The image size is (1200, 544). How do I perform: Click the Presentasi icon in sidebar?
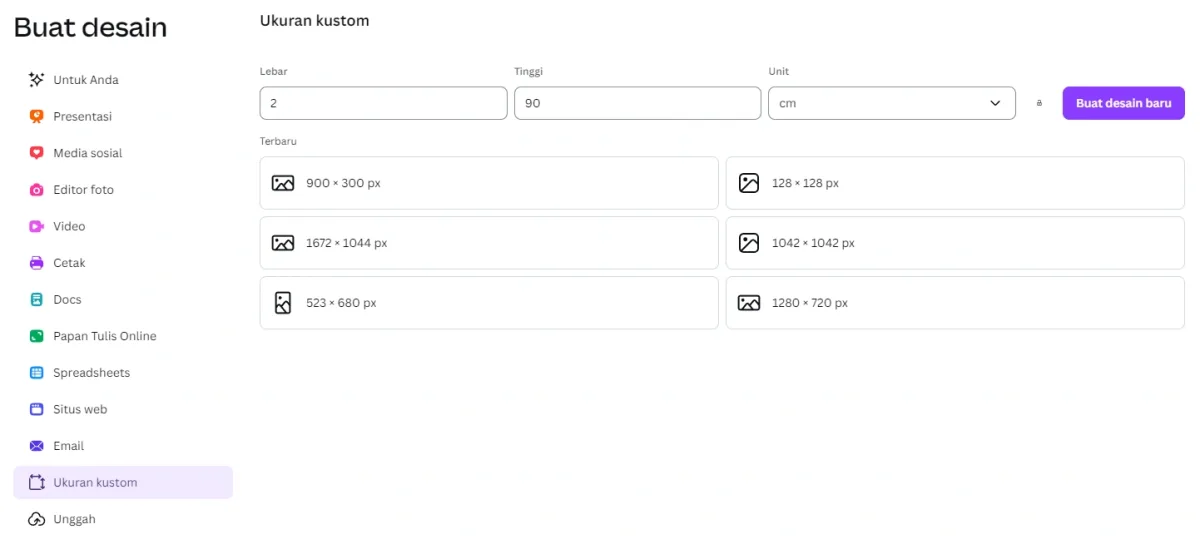pyautogui.click(x=36, y=116)
